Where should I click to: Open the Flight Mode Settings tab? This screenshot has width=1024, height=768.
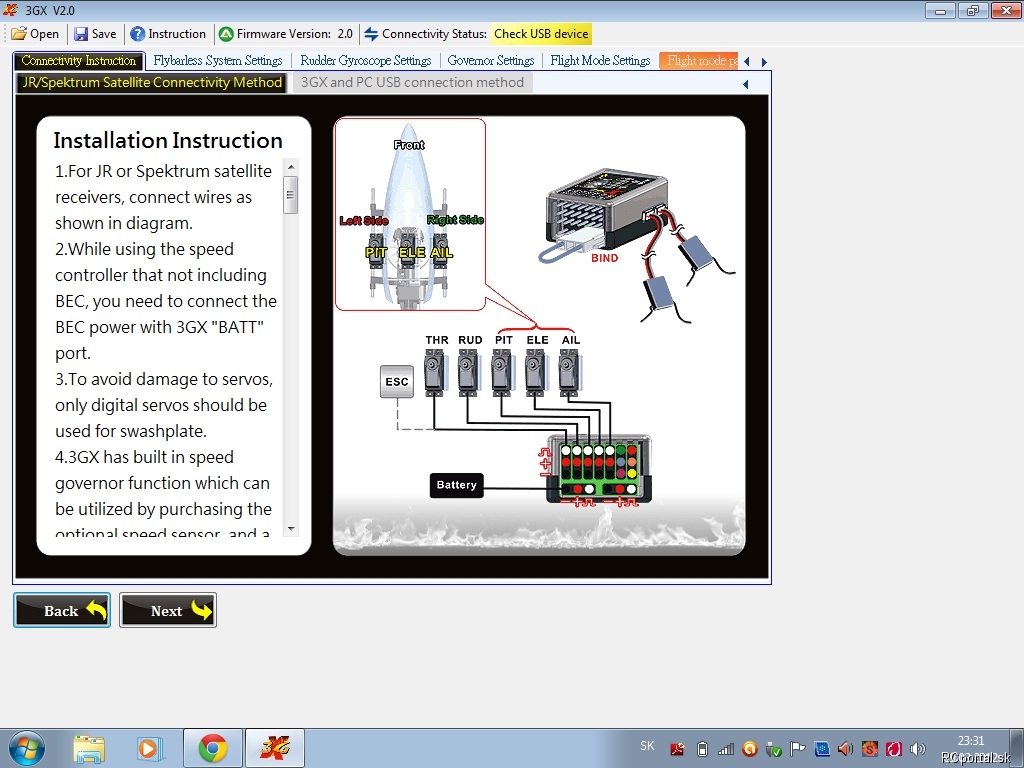click(x=600, y=61)
